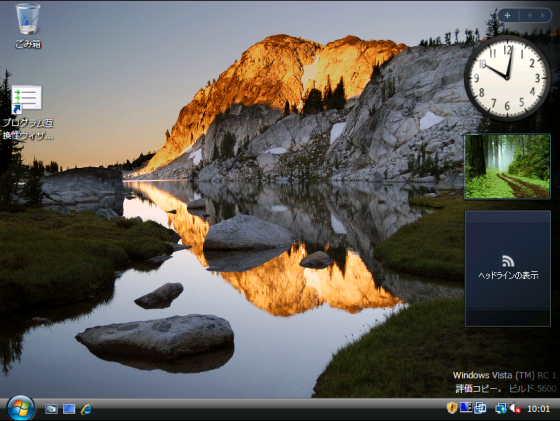The width and height of the screenshot is (560, 421).
Task: Open the Windows Start orb
Action: coord(21,409)
